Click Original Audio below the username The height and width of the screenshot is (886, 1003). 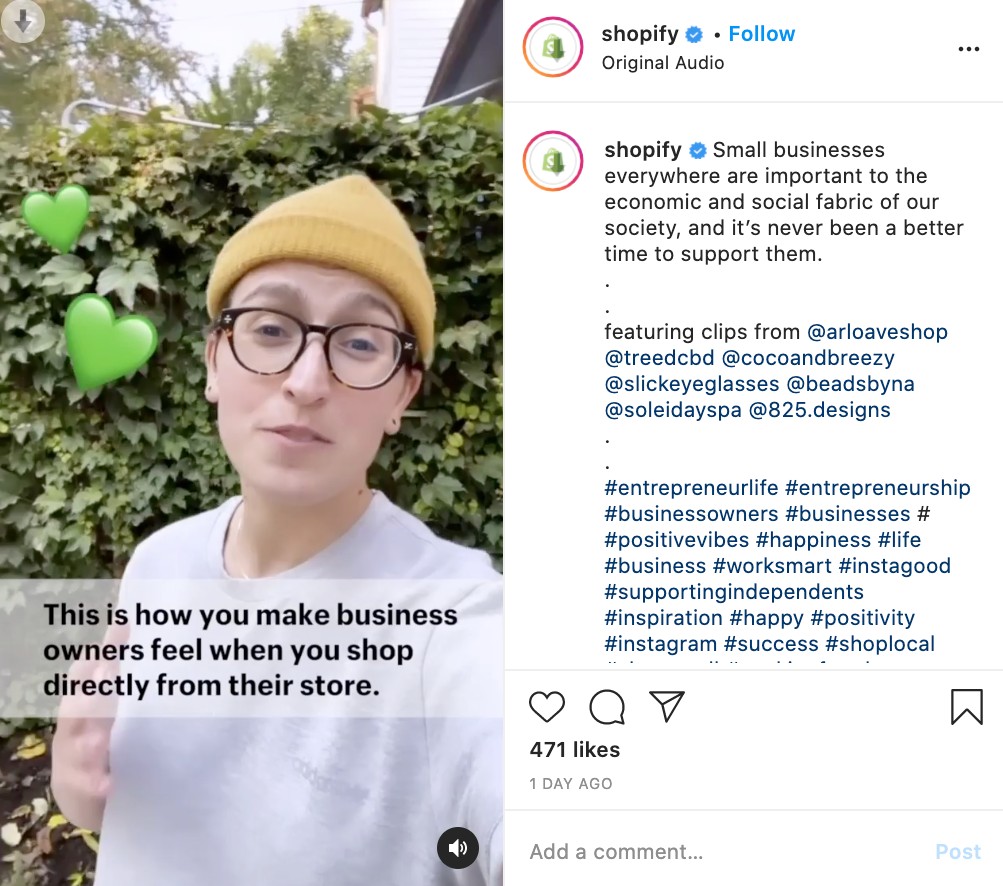(x=664, y=62)
